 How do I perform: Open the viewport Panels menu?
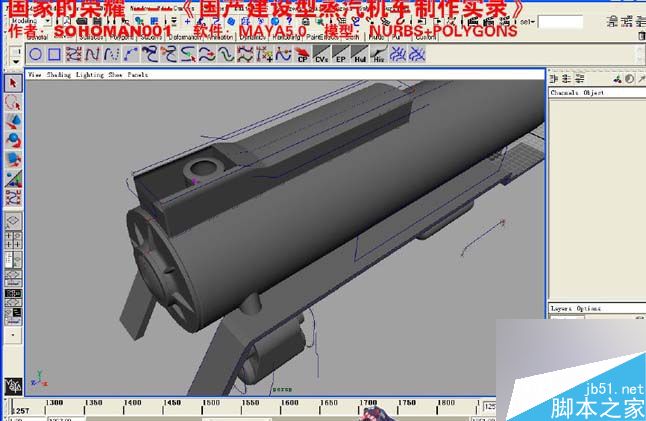(x=138, y=75)
